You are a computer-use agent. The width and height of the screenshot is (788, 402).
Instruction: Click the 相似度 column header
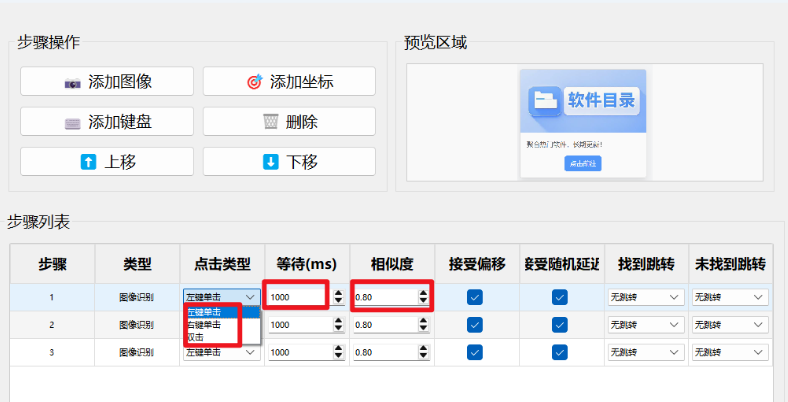pyautogui.click(x=392, y=264)
